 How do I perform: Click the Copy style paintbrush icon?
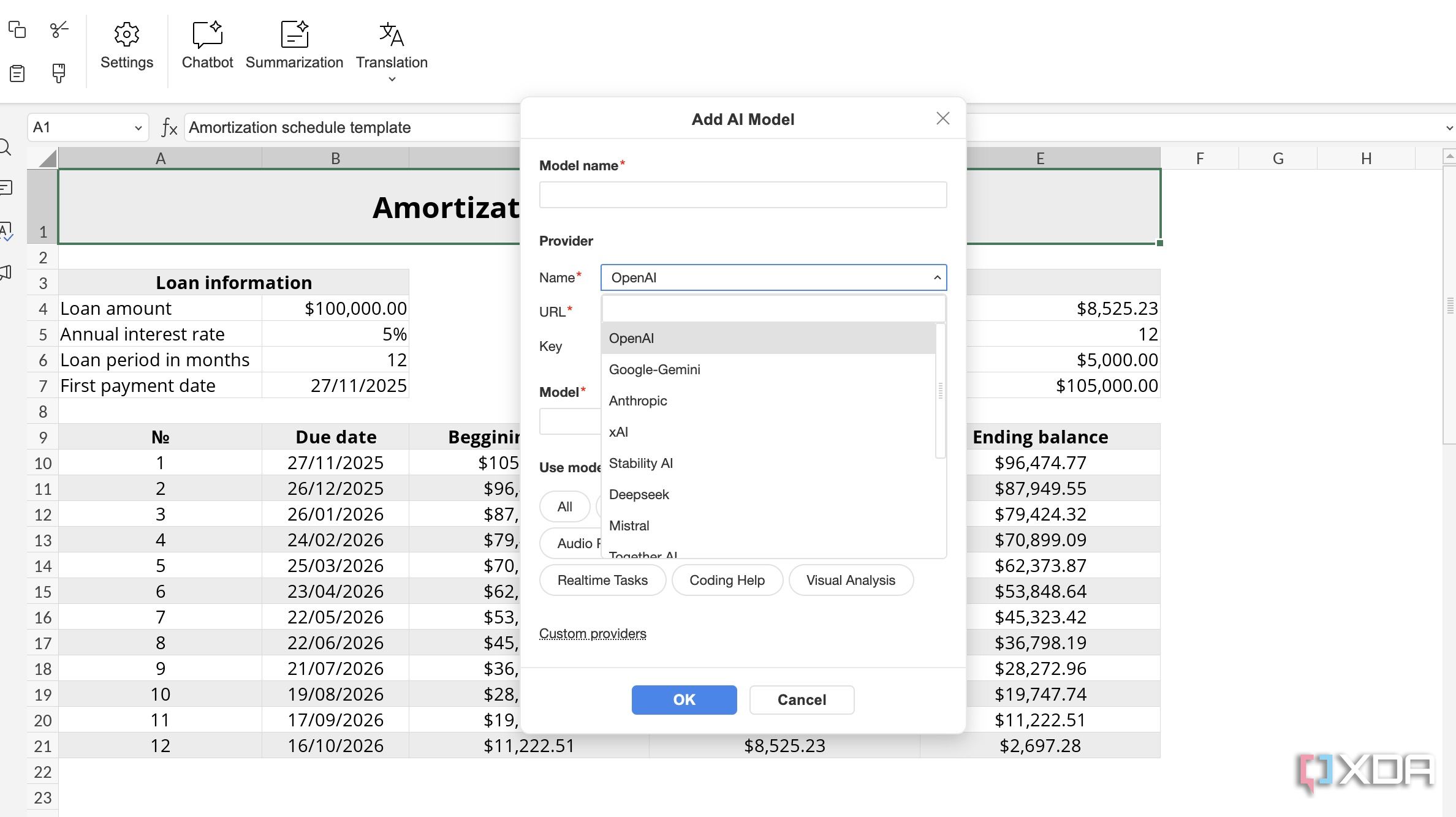pos(59,73)
